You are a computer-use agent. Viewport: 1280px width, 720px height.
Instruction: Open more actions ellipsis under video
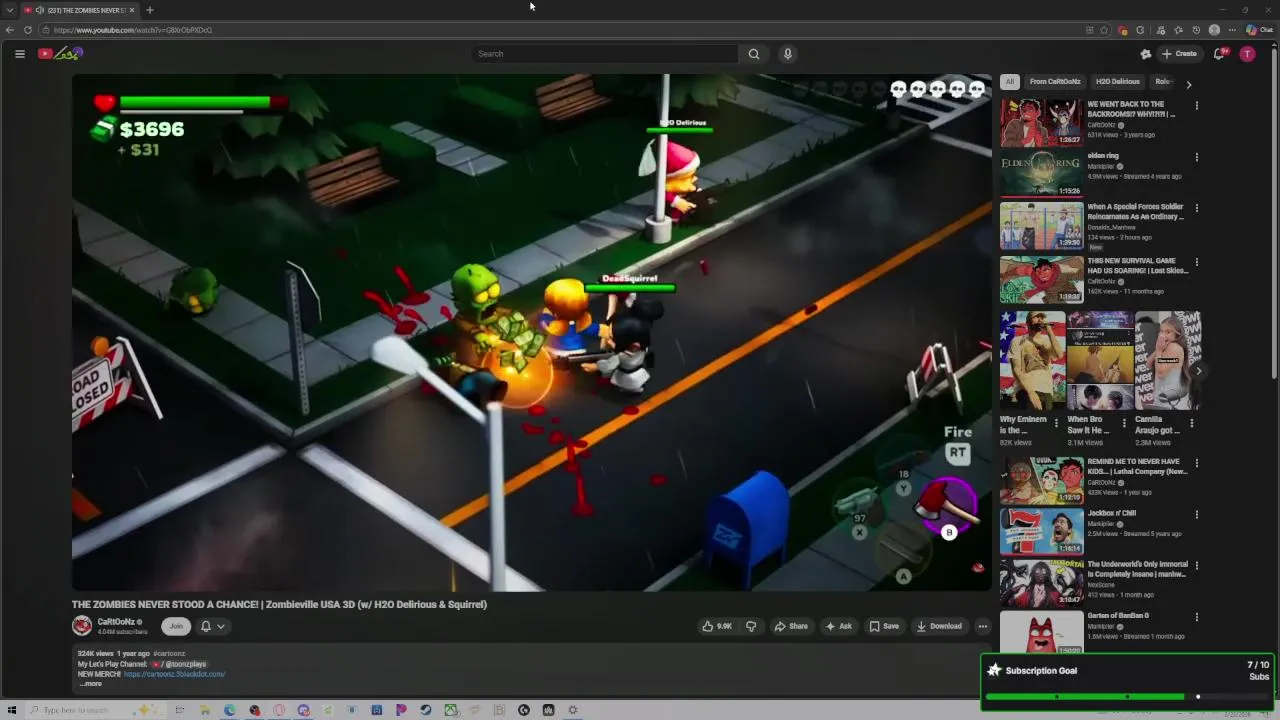coord(983,626)
